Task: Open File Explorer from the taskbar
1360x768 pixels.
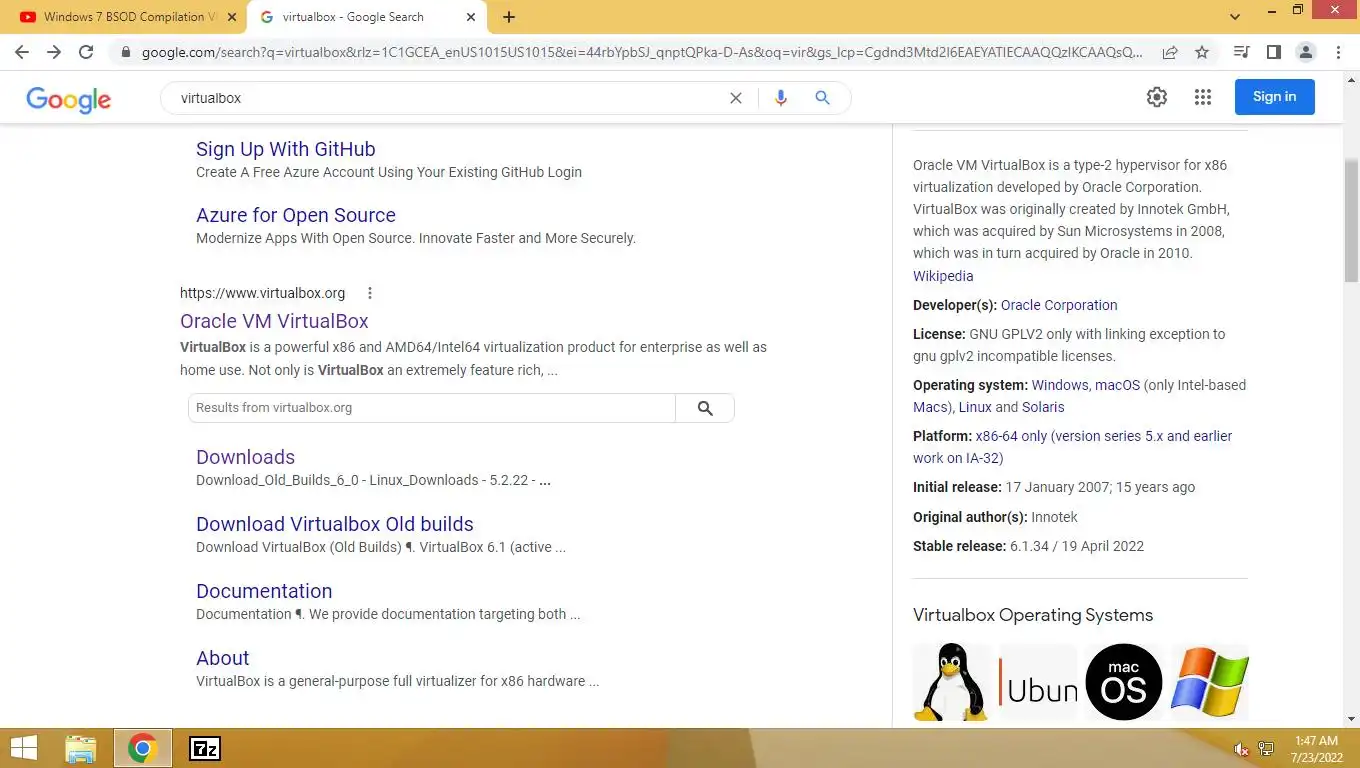Action: 81,748
